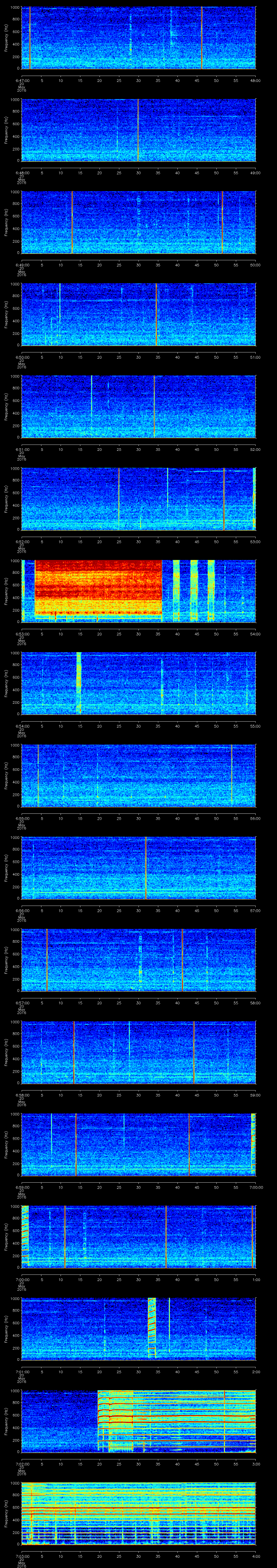Select the spectrogram panel starting at 6:48:00
The height and width of the screenshot is (1568, 277).
139,130
